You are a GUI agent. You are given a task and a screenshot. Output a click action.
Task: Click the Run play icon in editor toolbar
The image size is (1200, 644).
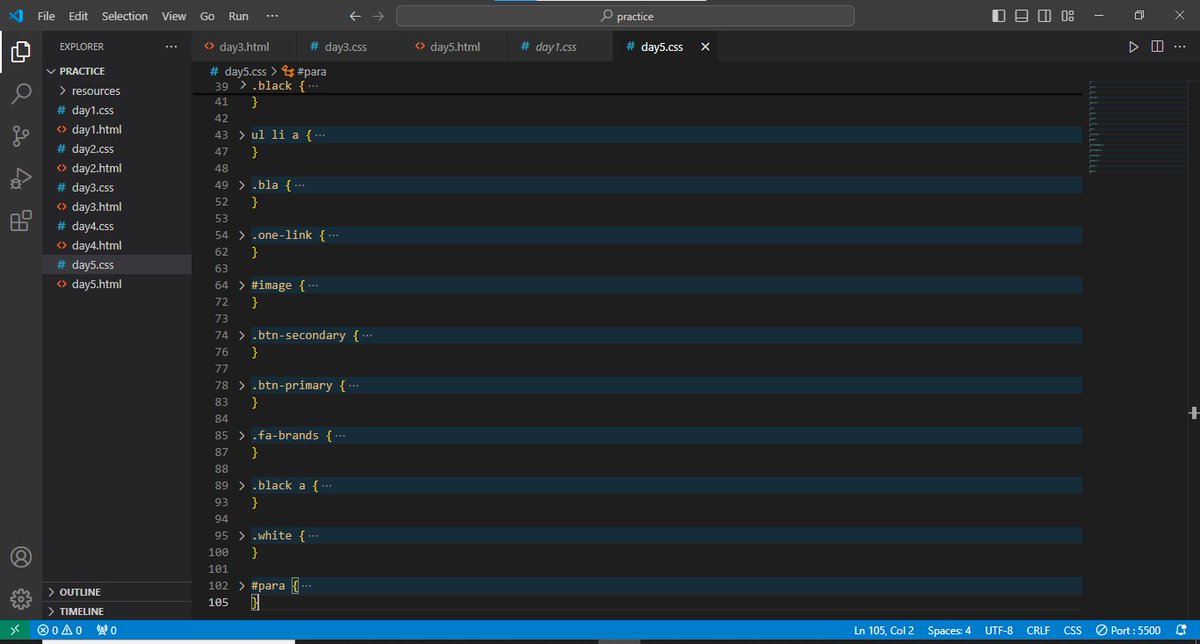pos(1133,47)
